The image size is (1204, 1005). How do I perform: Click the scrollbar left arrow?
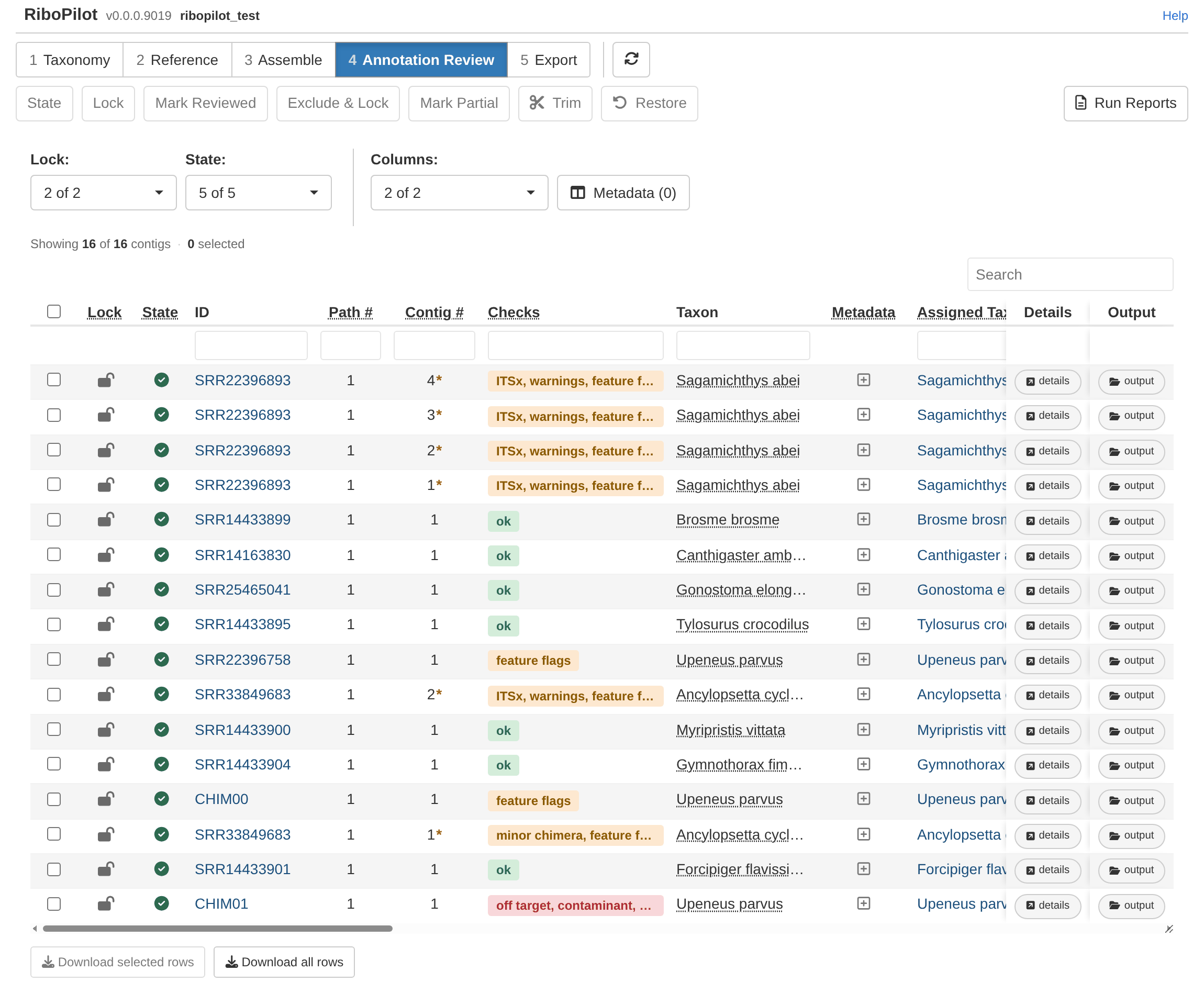35,928
